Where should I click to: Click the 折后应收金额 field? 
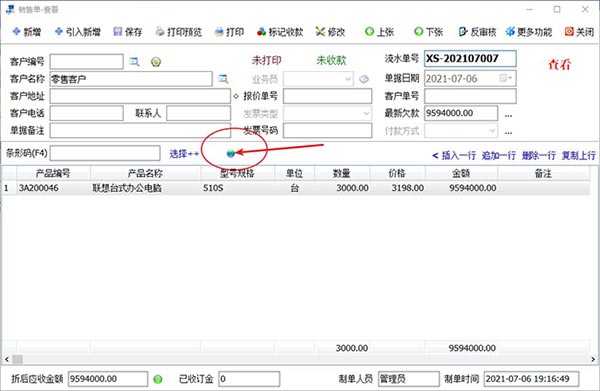(108, 379)
